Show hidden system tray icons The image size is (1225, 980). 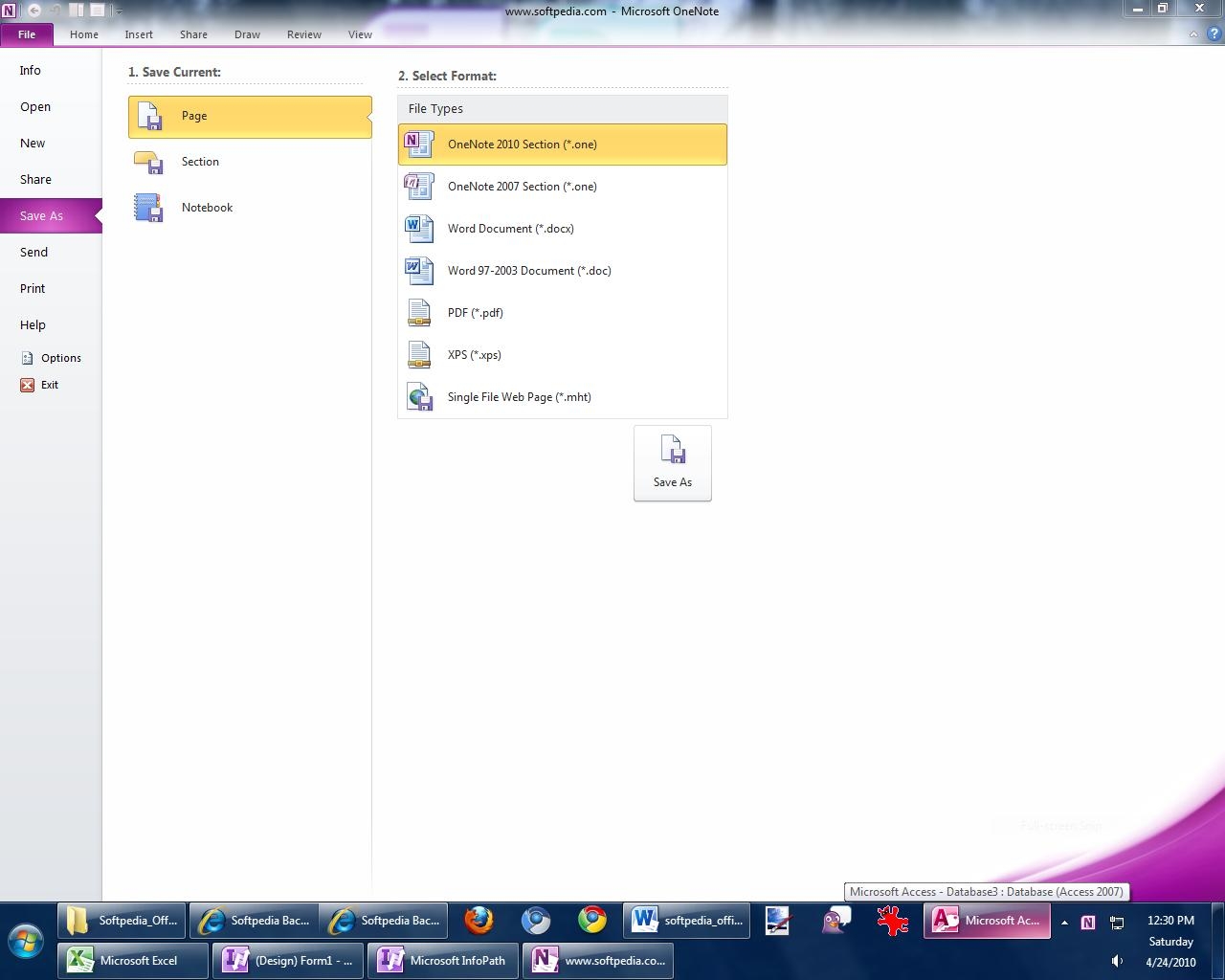pos(1064,923)
